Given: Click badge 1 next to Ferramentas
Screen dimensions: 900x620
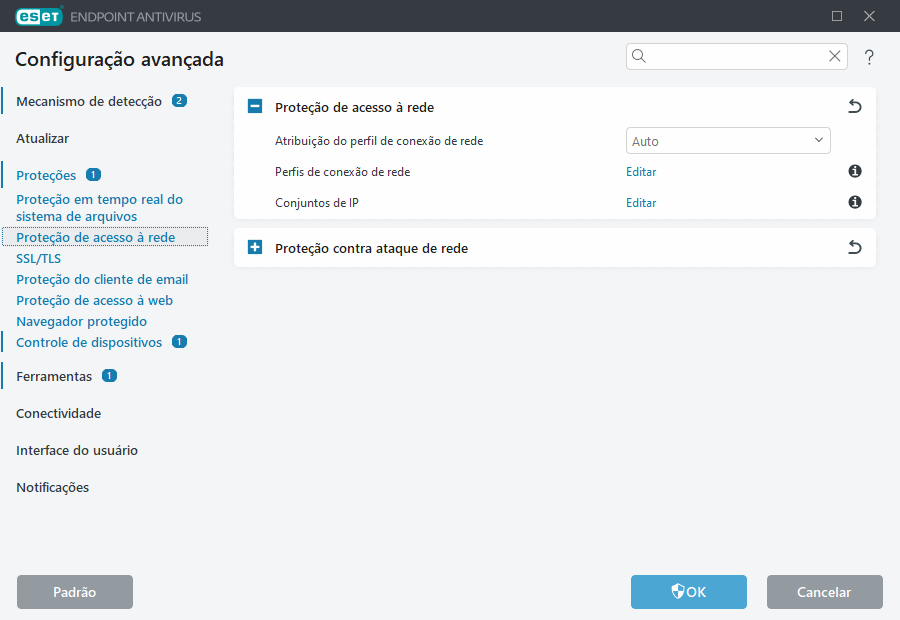Looking at the screenshot, I should 110,375.
